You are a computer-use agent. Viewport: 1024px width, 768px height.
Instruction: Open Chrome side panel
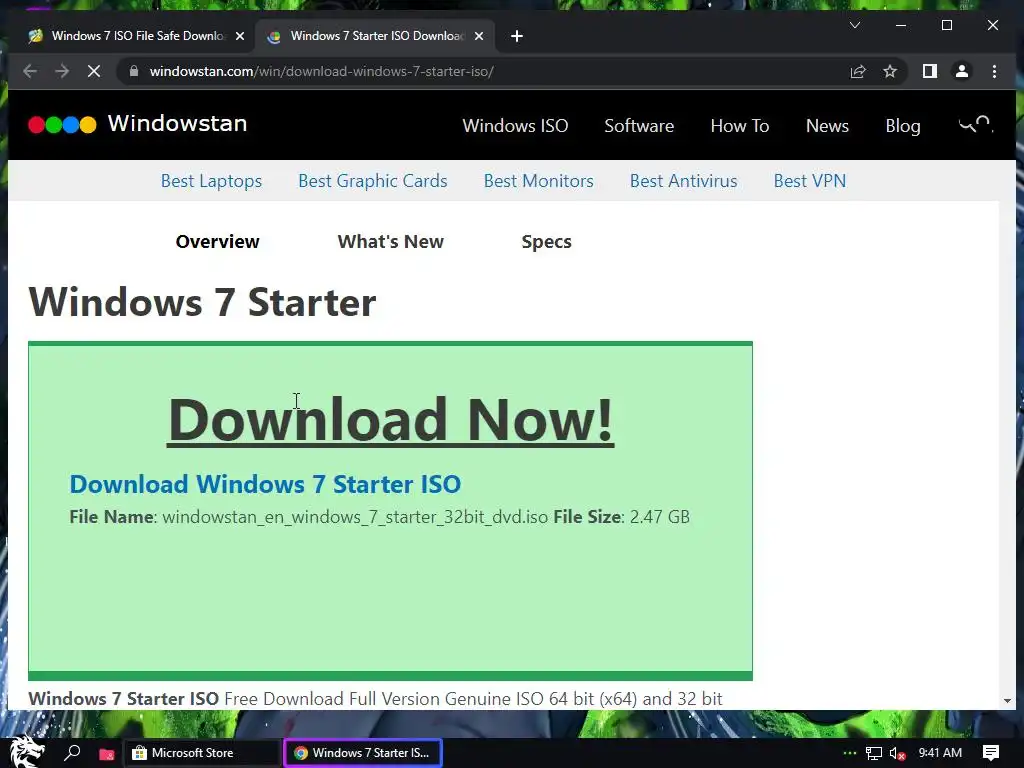(929, 71)
